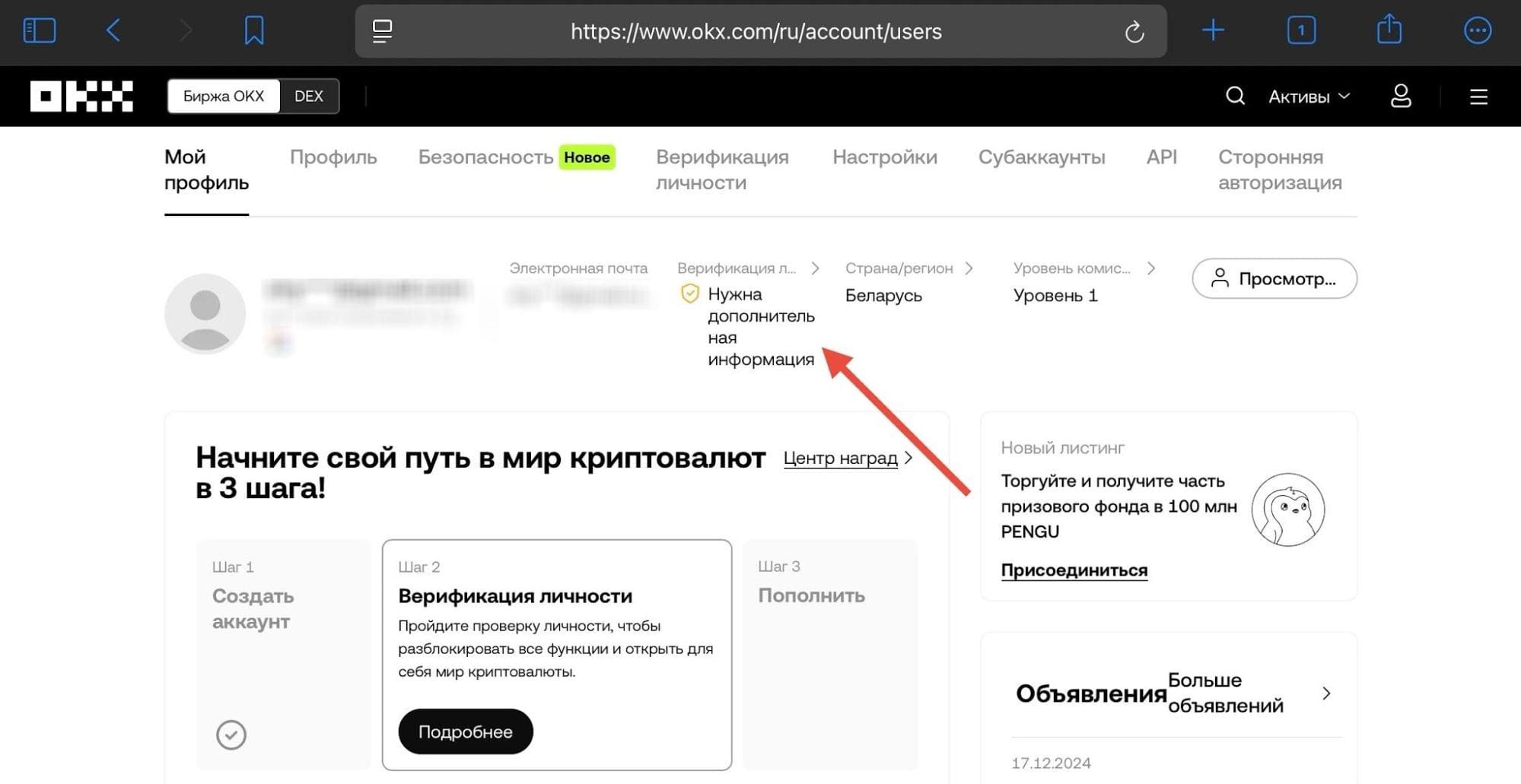The height and width of the screenshot is (784, 1521).
Task: Select the Шаг 3 Пополнить card
Action: (830, 655)
